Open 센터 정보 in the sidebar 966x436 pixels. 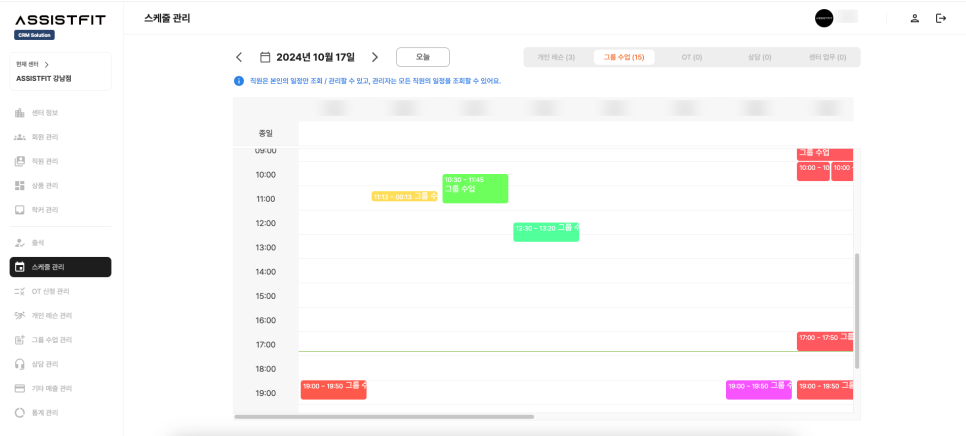click(45, 113)
